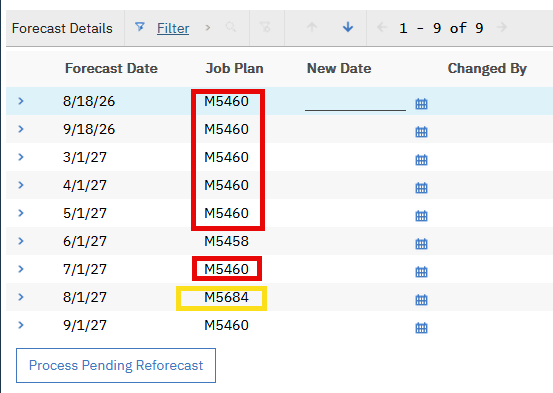The width and height of the screenshot is (553, 393).
Task: Sort by Changed By column header
Action: pyautogui.click(x=487, y=69)
